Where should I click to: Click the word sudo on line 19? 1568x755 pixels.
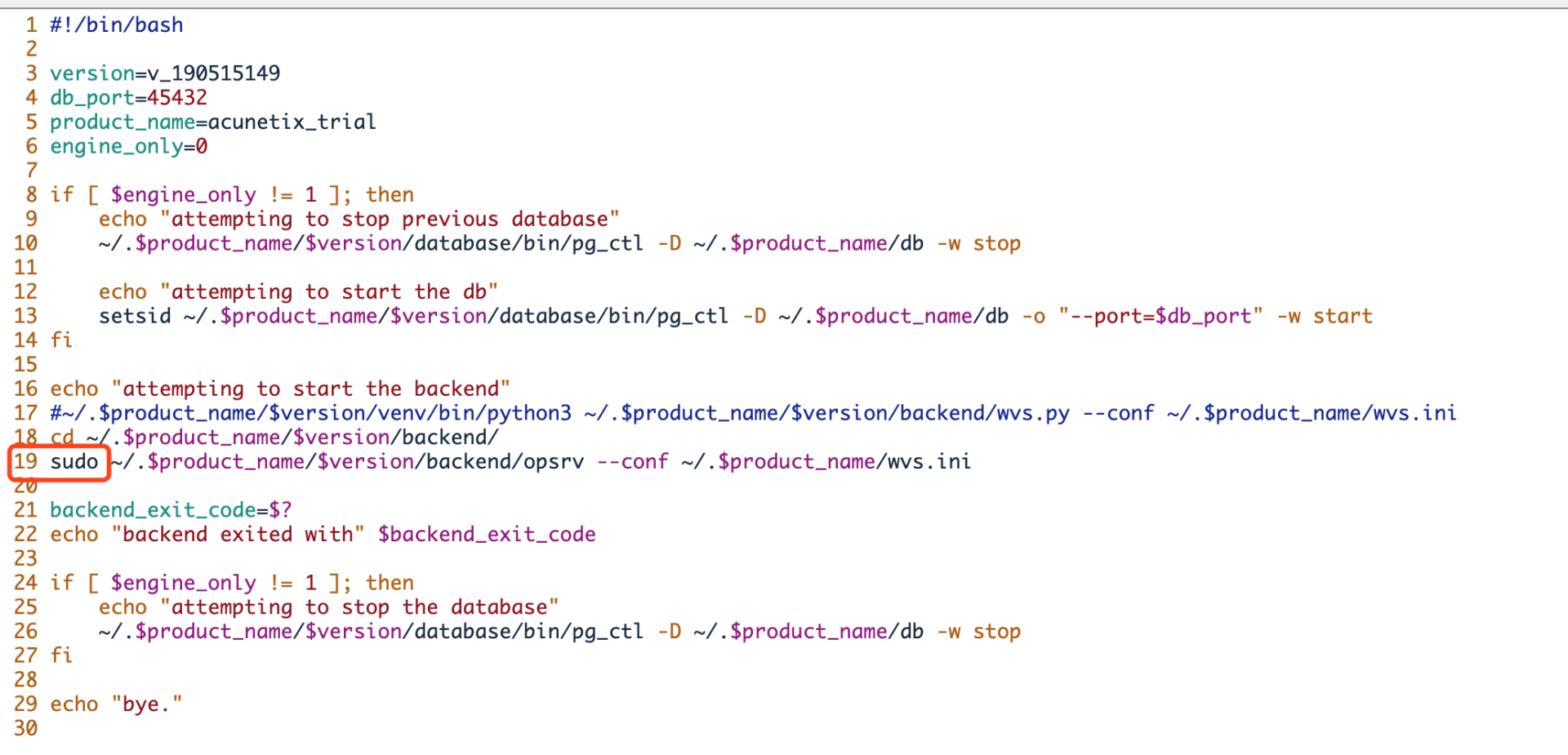click(74, 462)
